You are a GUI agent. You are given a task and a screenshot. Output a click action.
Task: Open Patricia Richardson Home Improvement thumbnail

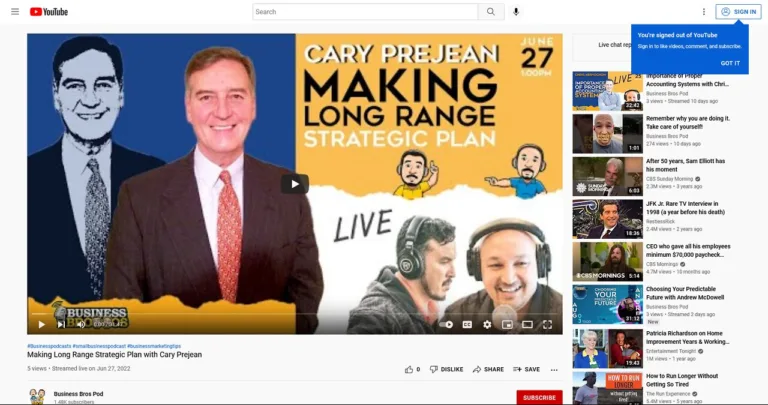pos(607,348)
